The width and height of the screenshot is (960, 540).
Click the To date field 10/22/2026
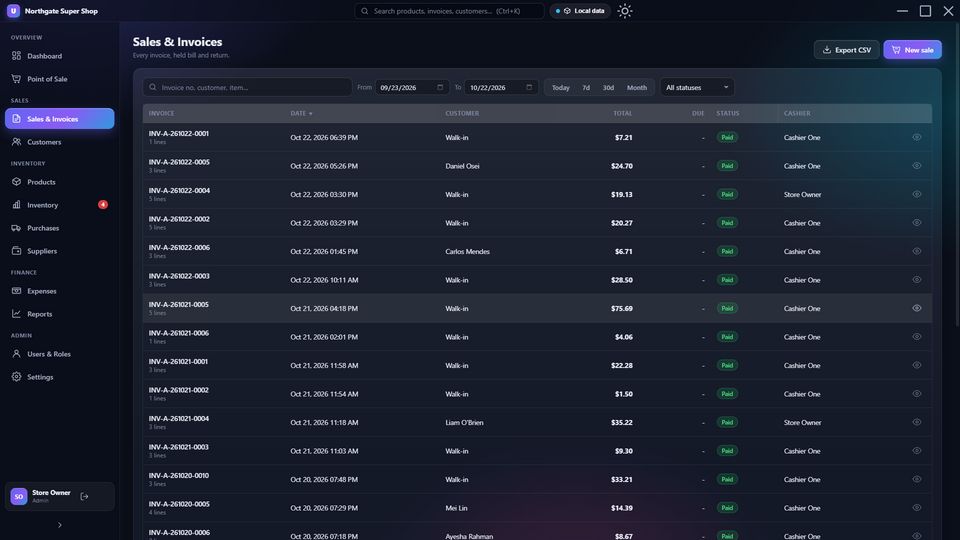click(501, 87)
